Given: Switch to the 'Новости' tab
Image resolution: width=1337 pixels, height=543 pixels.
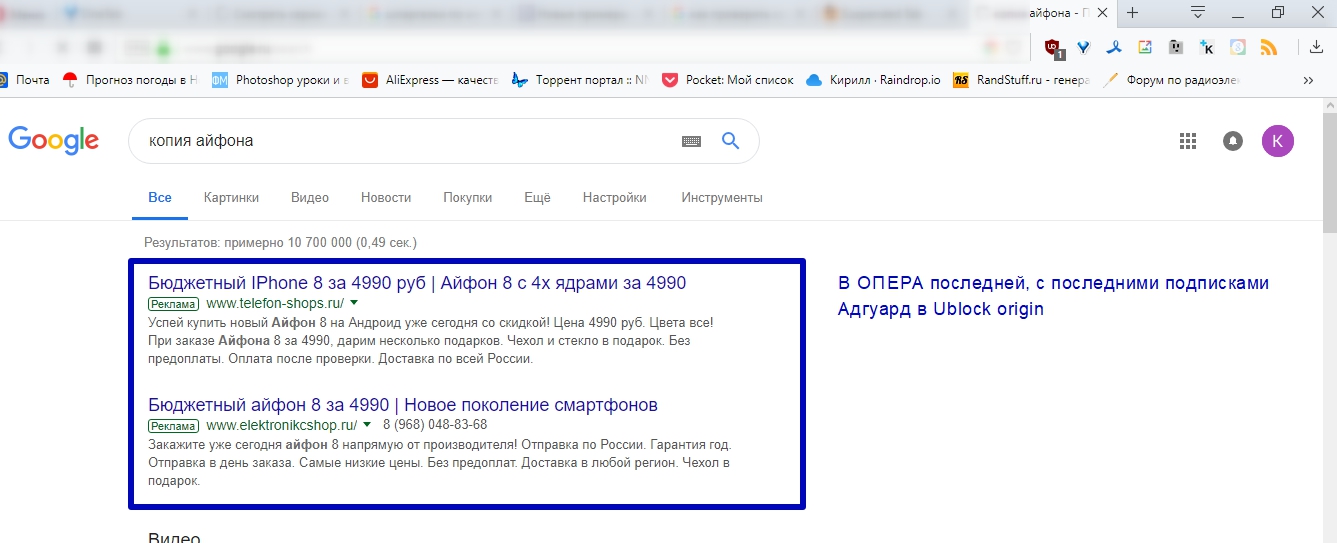Looking at the screenshot, I should [386, 197].
